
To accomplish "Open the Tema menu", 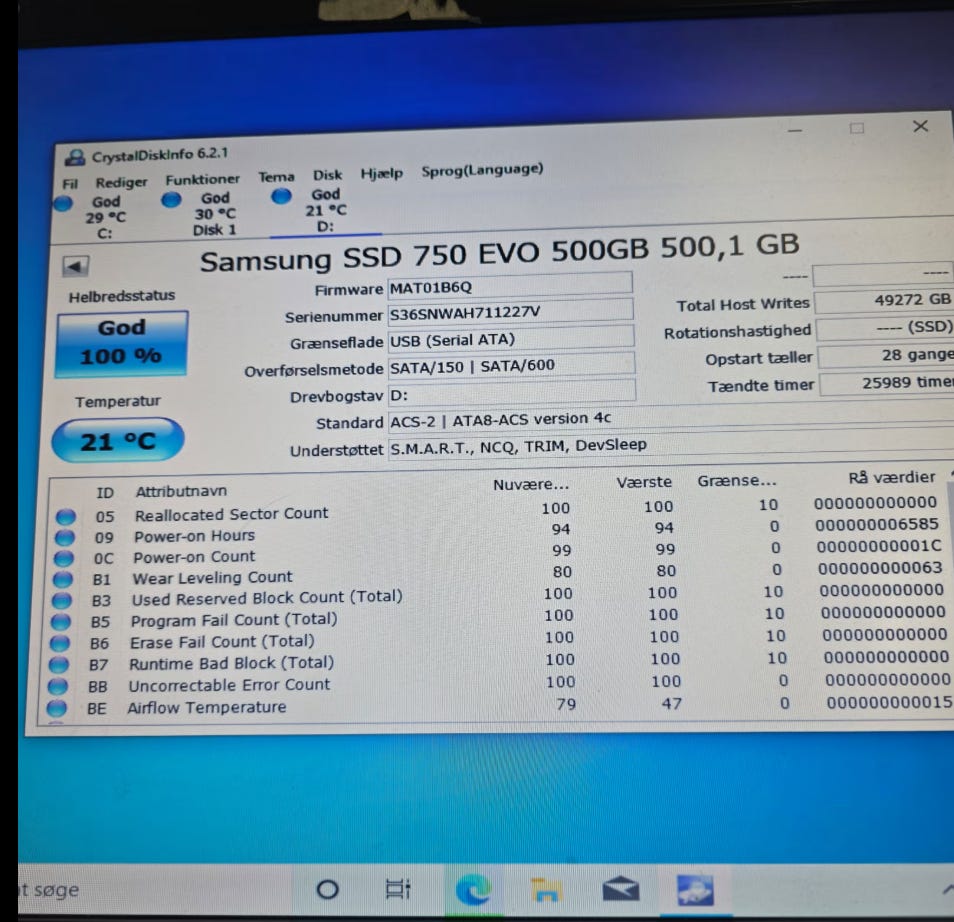I will pyautogui.click(x=276, y=176).
